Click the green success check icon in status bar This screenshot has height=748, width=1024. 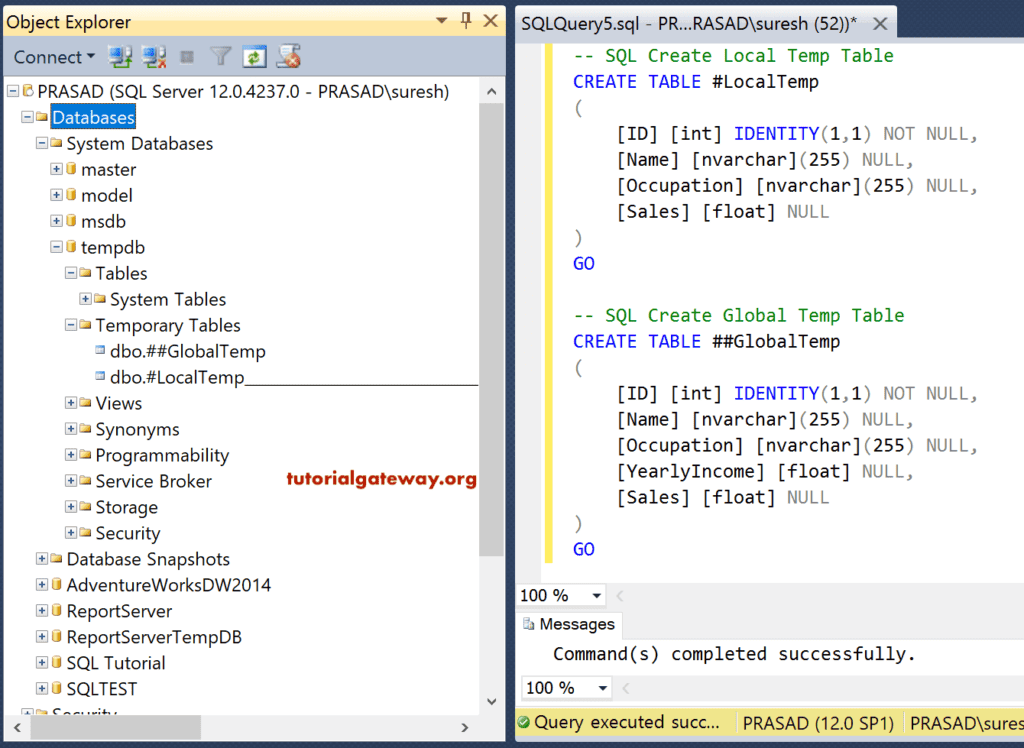pyautogui.click(x=524, y=723)
